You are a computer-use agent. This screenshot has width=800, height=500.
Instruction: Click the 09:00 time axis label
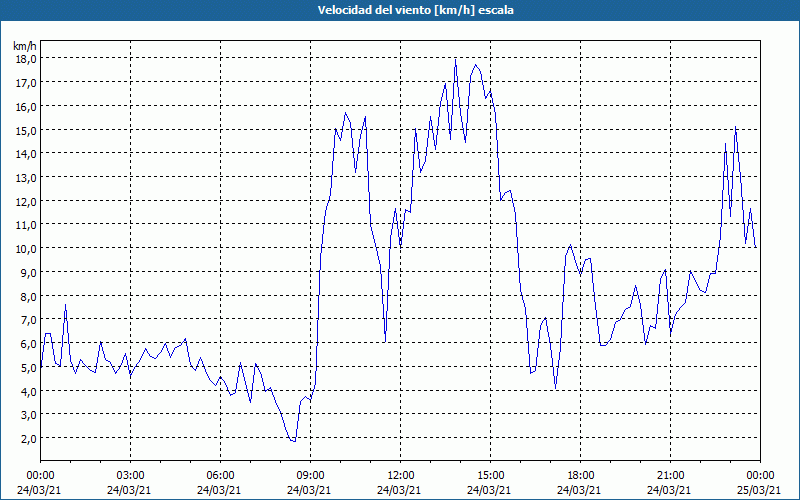pos(310,476)
